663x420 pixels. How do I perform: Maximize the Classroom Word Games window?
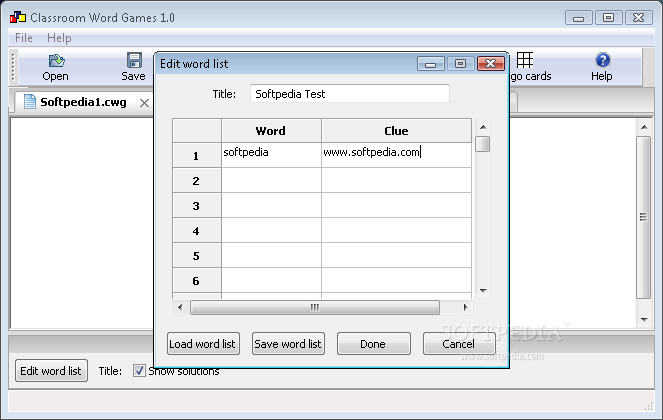tap(608, 18)
